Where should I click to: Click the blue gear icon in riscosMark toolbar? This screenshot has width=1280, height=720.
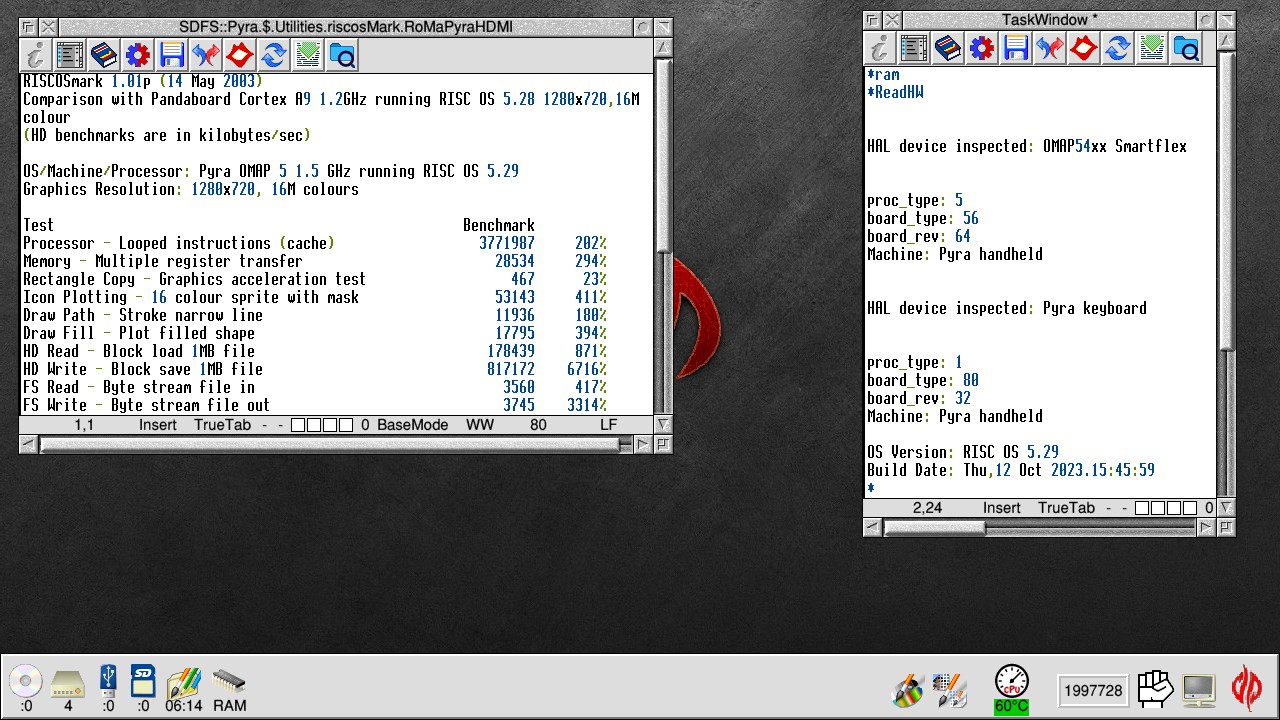[x=138, y=55]
